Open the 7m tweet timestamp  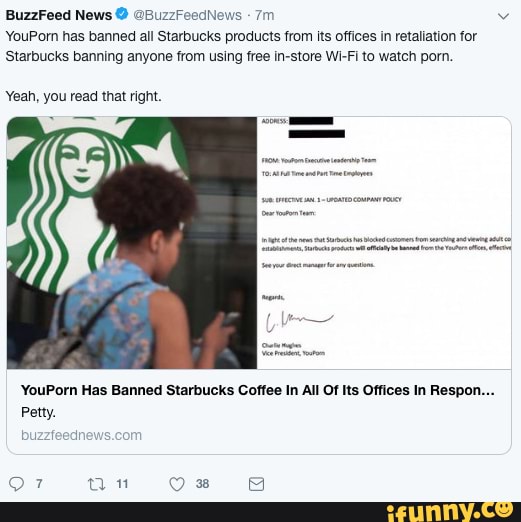264,15
